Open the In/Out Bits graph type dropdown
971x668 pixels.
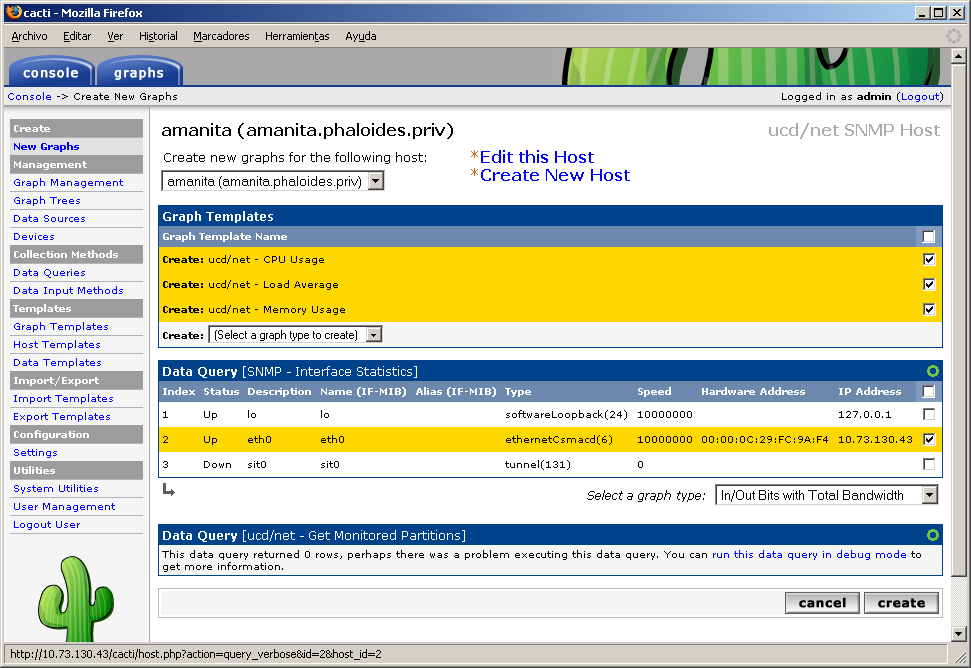tap(827, 495)
